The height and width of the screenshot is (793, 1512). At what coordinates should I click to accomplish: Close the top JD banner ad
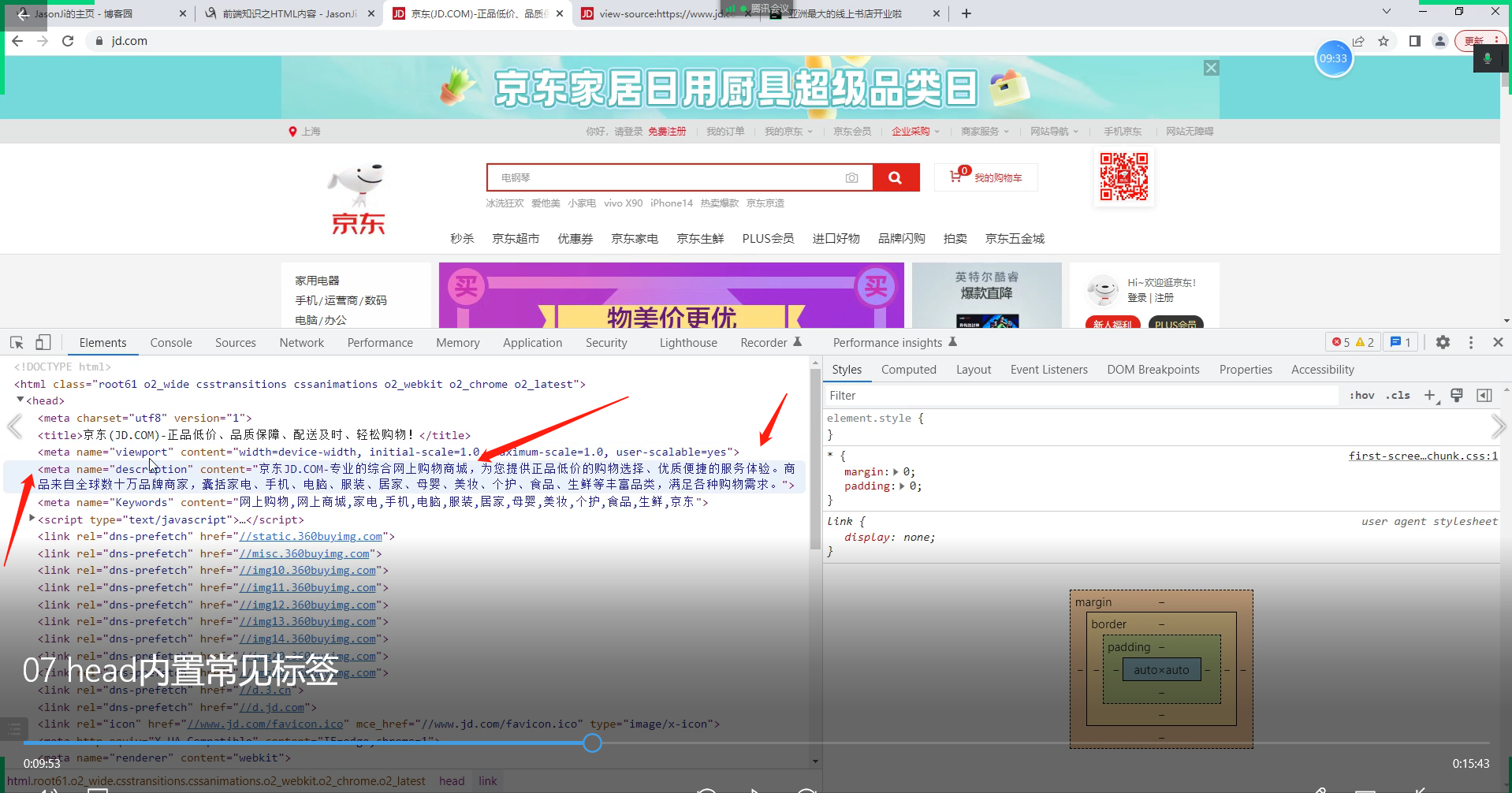1212,68
